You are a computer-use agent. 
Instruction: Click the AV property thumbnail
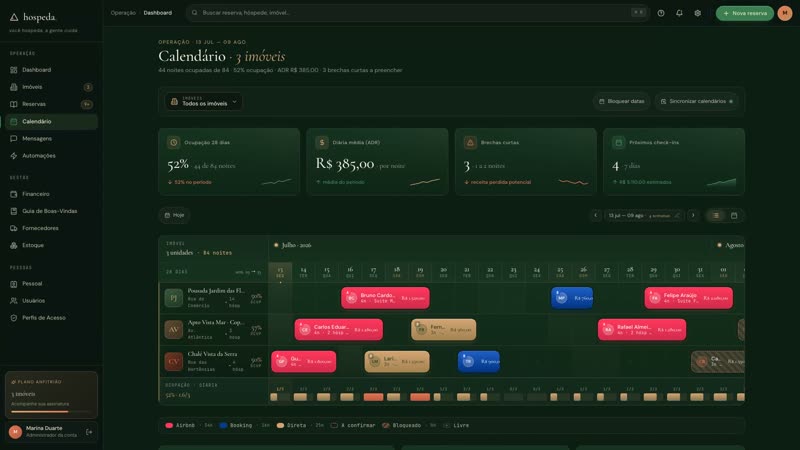(173, 330)
